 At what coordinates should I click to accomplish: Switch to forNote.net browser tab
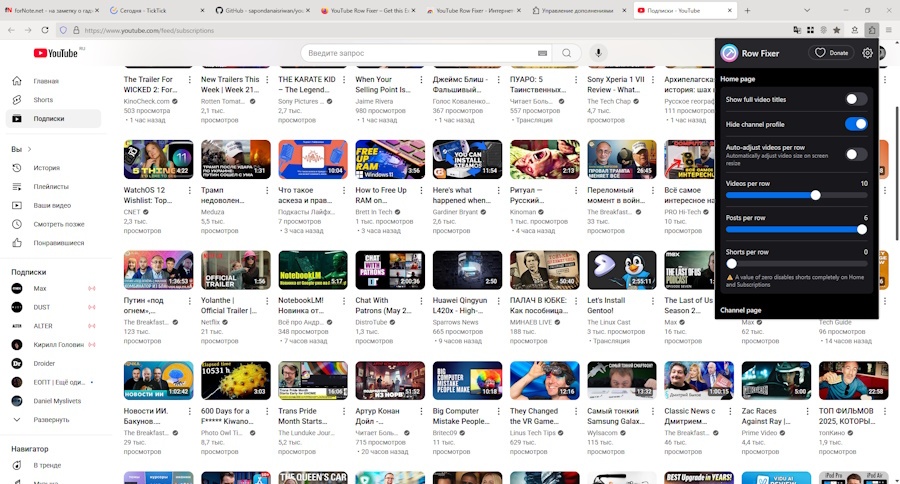[x=52, y=10]
